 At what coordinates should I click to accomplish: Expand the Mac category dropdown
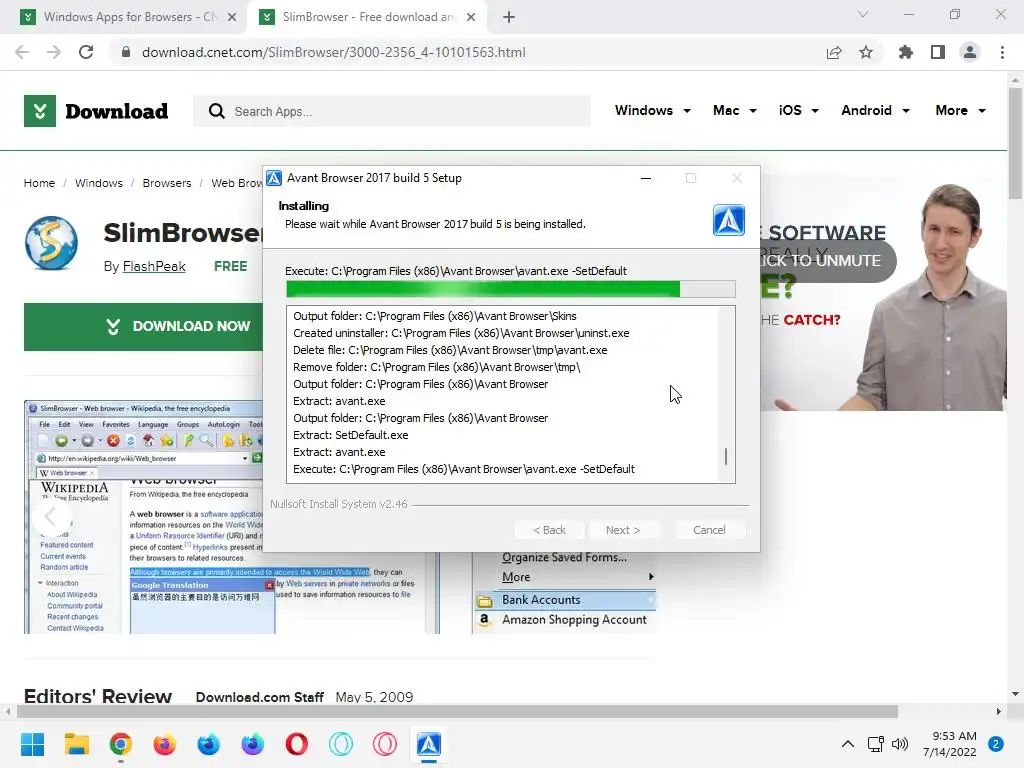pos(735,110)
